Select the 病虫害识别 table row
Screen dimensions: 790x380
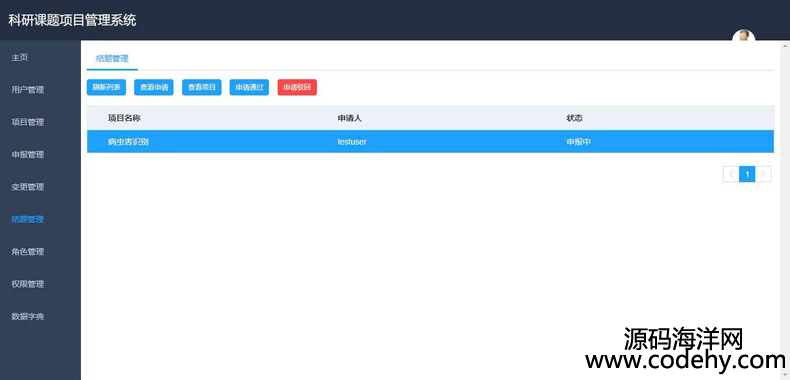430,142
